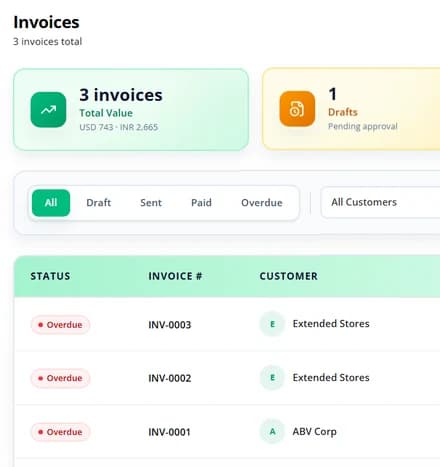
Task: Open invoice INV-0001
Action: click(x=169, y=432)
